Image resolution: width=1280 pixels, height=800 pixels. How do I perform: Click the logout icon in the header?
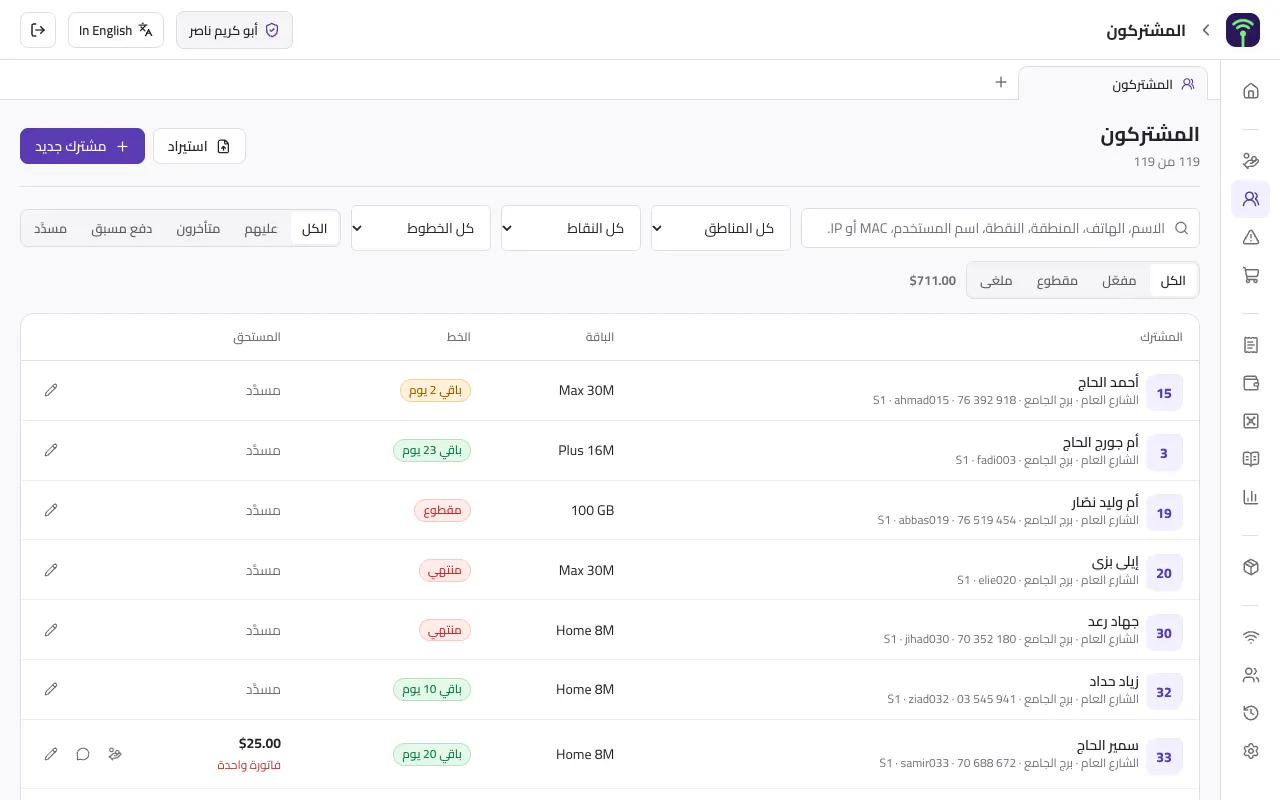[38, 30]
